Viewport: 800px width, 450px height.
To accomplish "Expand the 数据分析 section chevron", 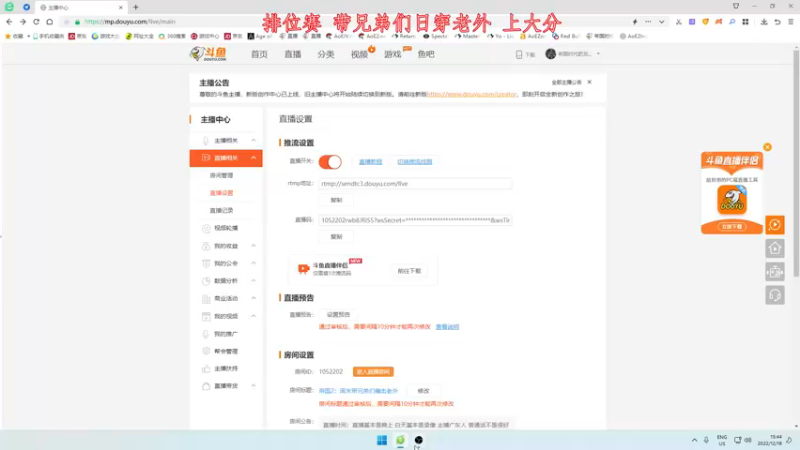I will coord(254,281).
